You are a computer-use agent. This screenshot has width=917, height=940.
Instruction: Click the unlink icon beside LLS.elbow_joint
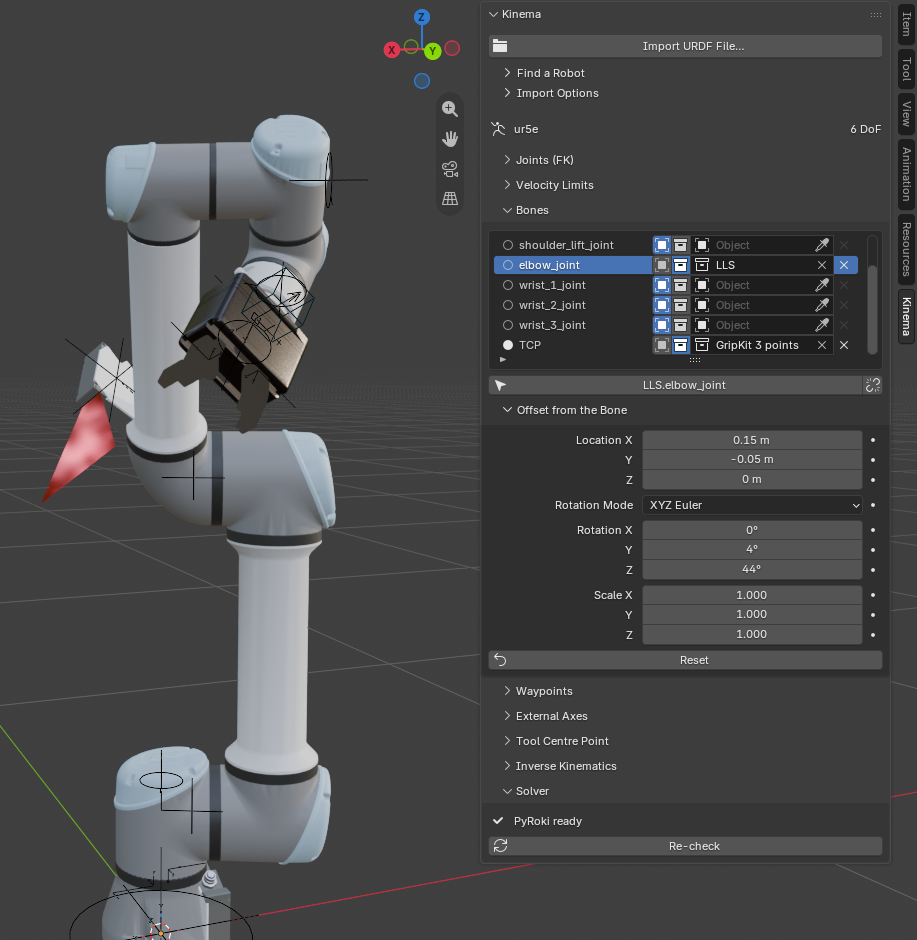pos(873,385)
